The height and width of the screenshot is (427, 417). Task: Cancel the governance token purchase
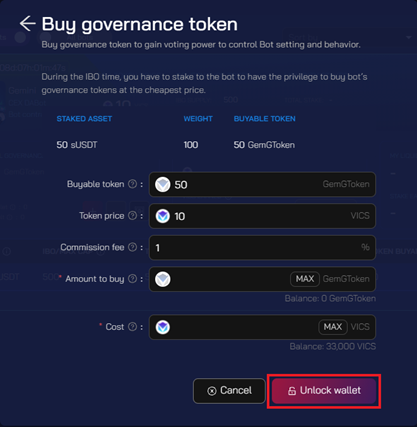tap(229, 391)
